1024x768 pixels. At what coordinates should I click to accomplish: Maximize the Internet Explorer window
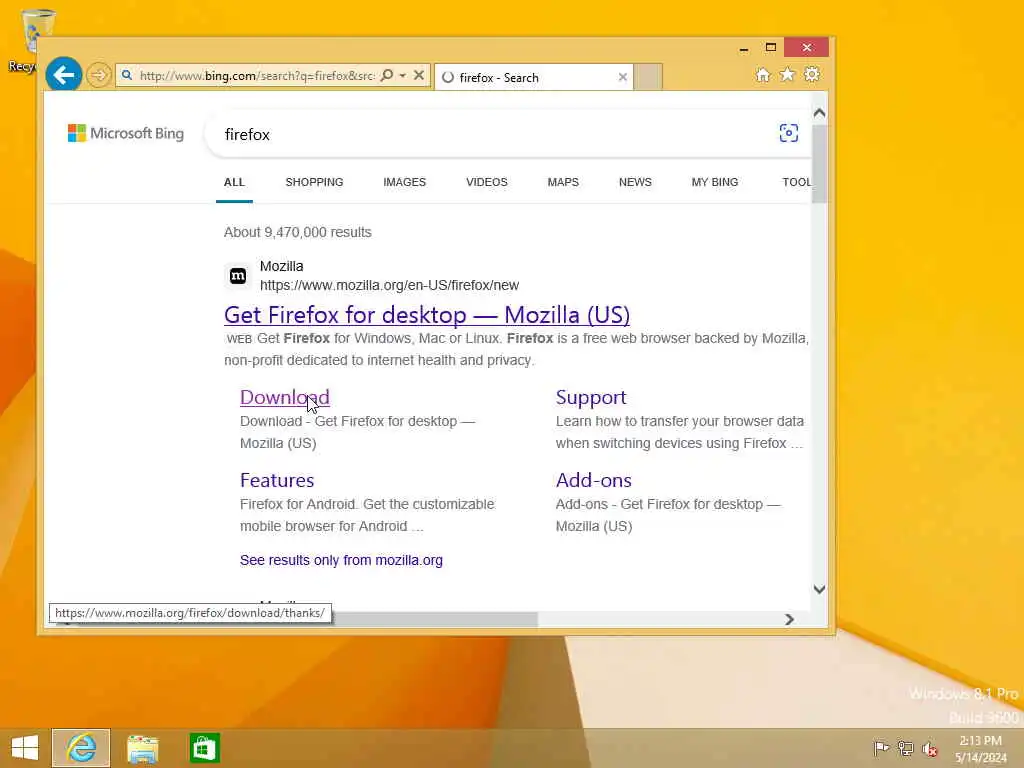771,47
